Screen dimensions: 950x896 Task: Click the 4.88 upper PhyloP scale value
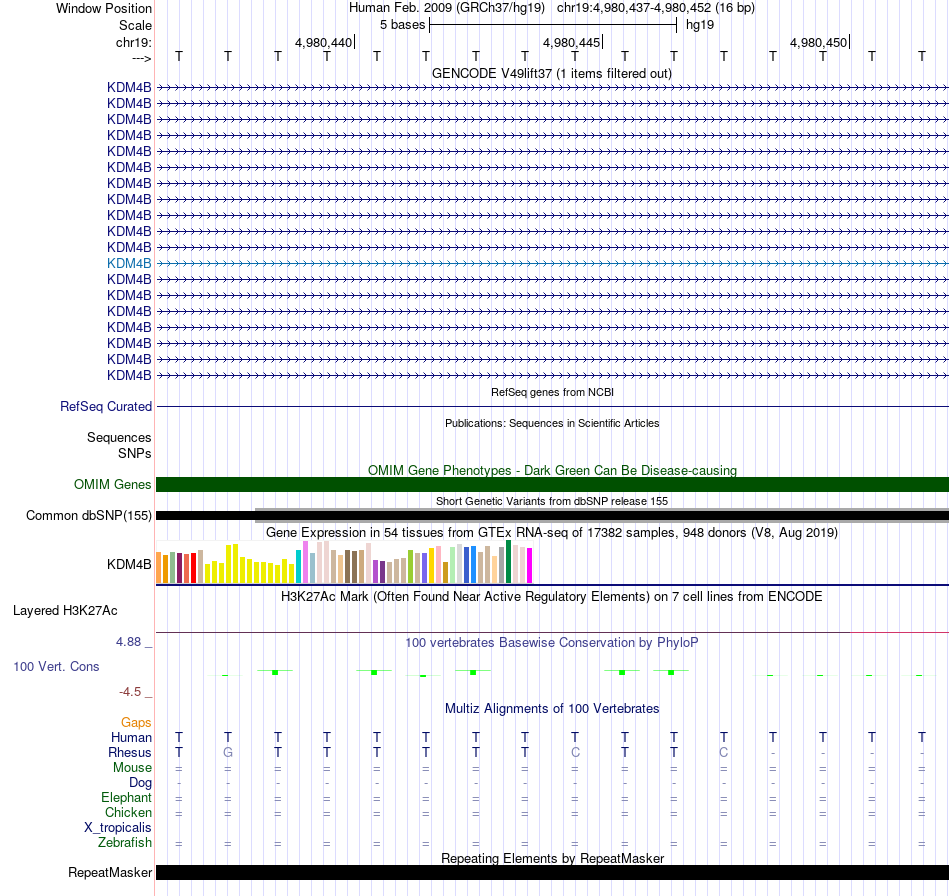pos(128,642)
